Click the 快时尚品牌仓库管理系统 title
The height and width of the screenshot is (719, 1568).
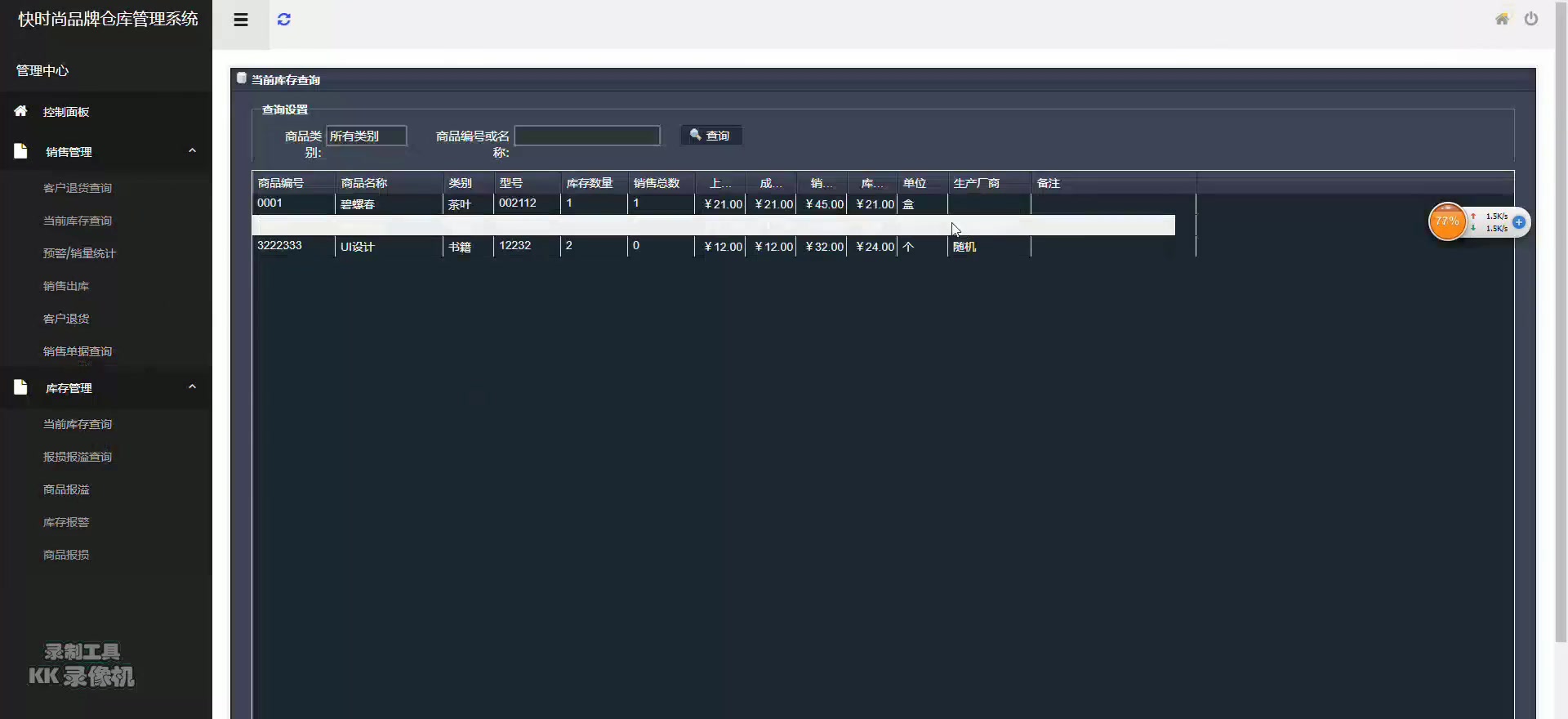click(x=108, y=19)
